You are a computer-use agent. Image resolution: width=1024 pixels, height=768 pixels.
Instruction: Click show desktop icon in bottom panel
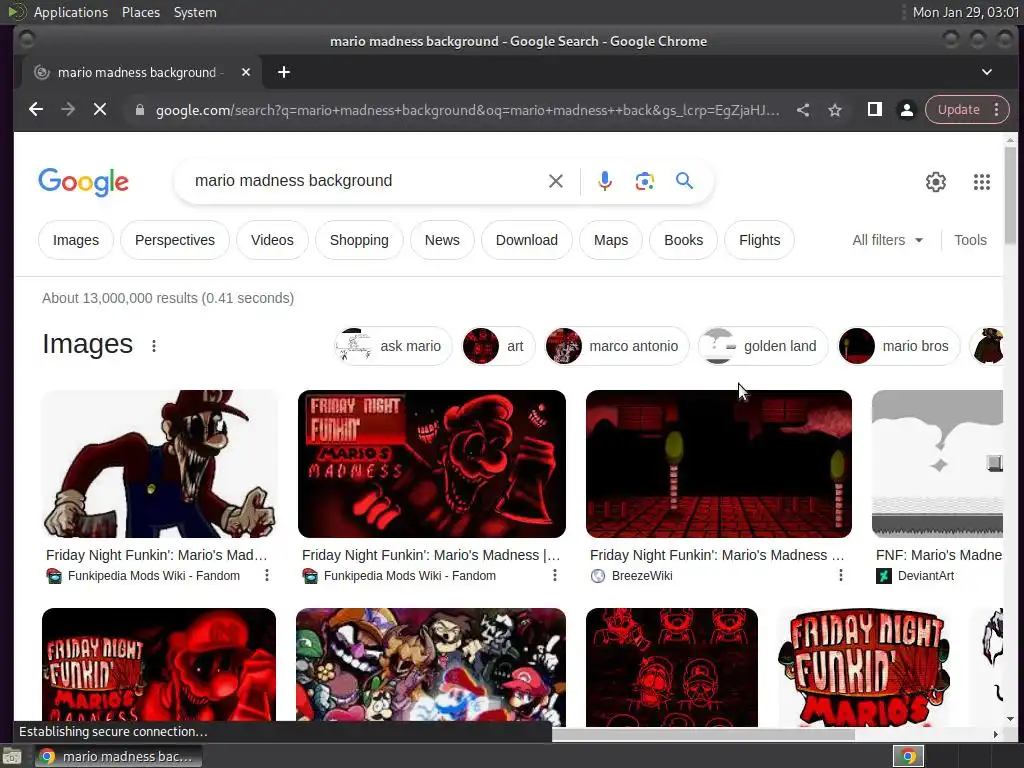[11, 757]
